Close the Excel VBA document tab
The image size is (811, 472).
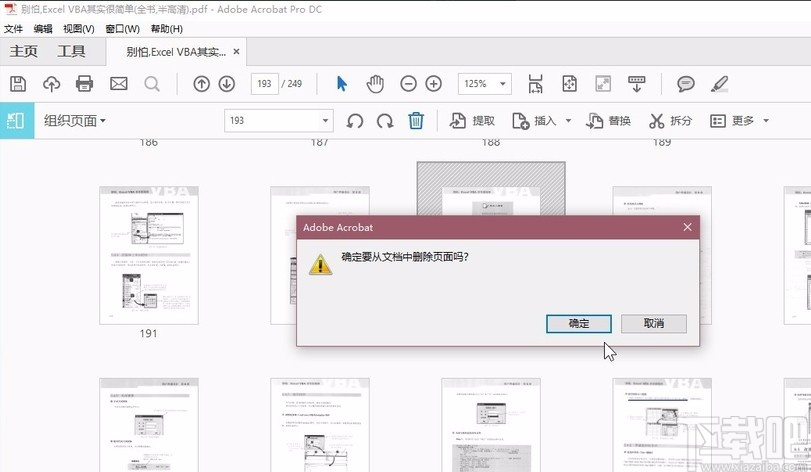point(236,52)
